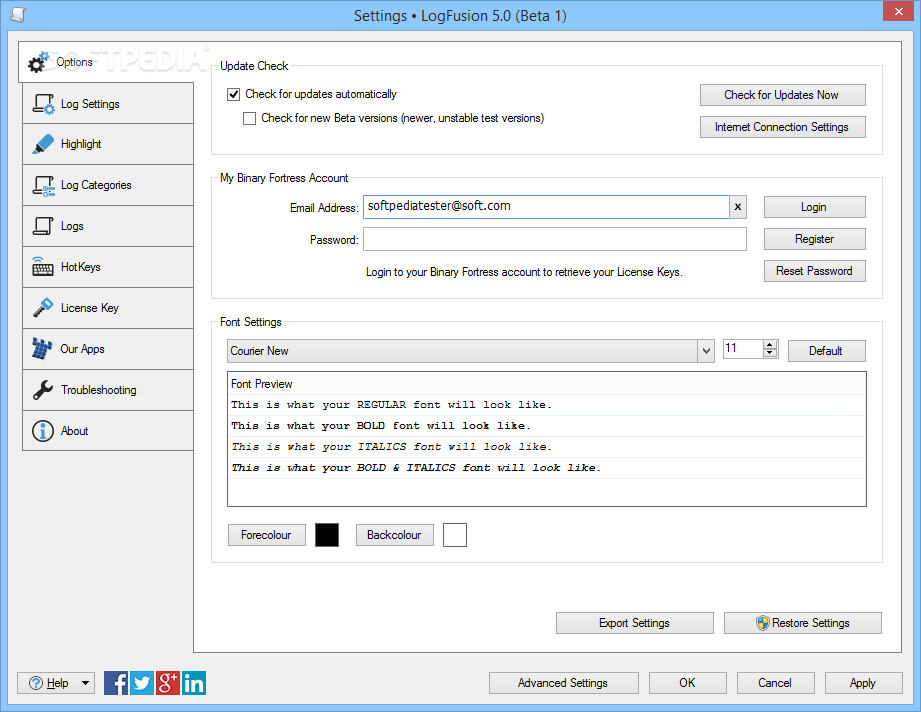This screenshot has height=712, width=921.
Task: Click the Troubleshooting wrench icon
Action: point(43,390)
